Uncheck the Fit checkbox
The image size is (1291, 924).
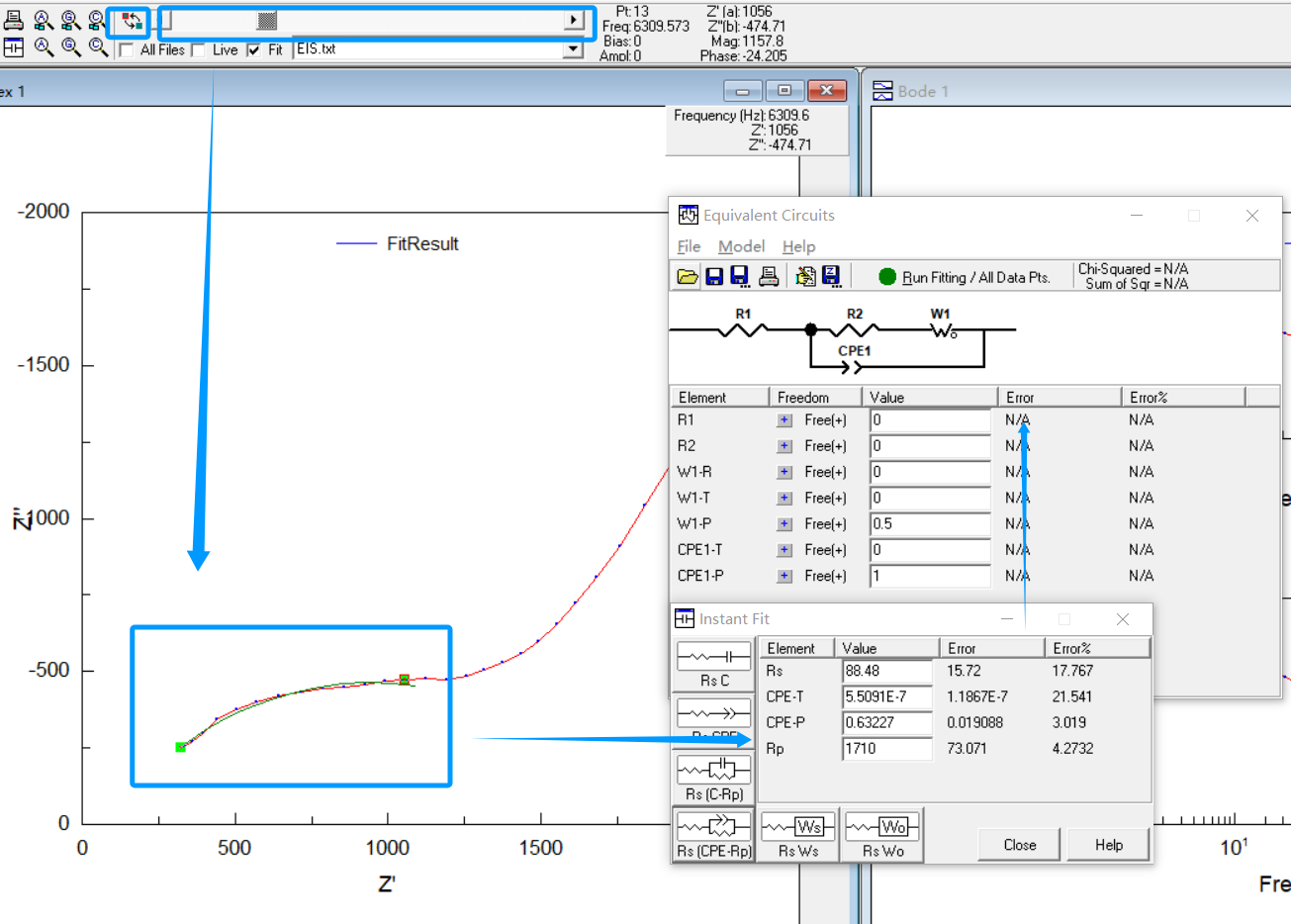click(x=254, y=49)
